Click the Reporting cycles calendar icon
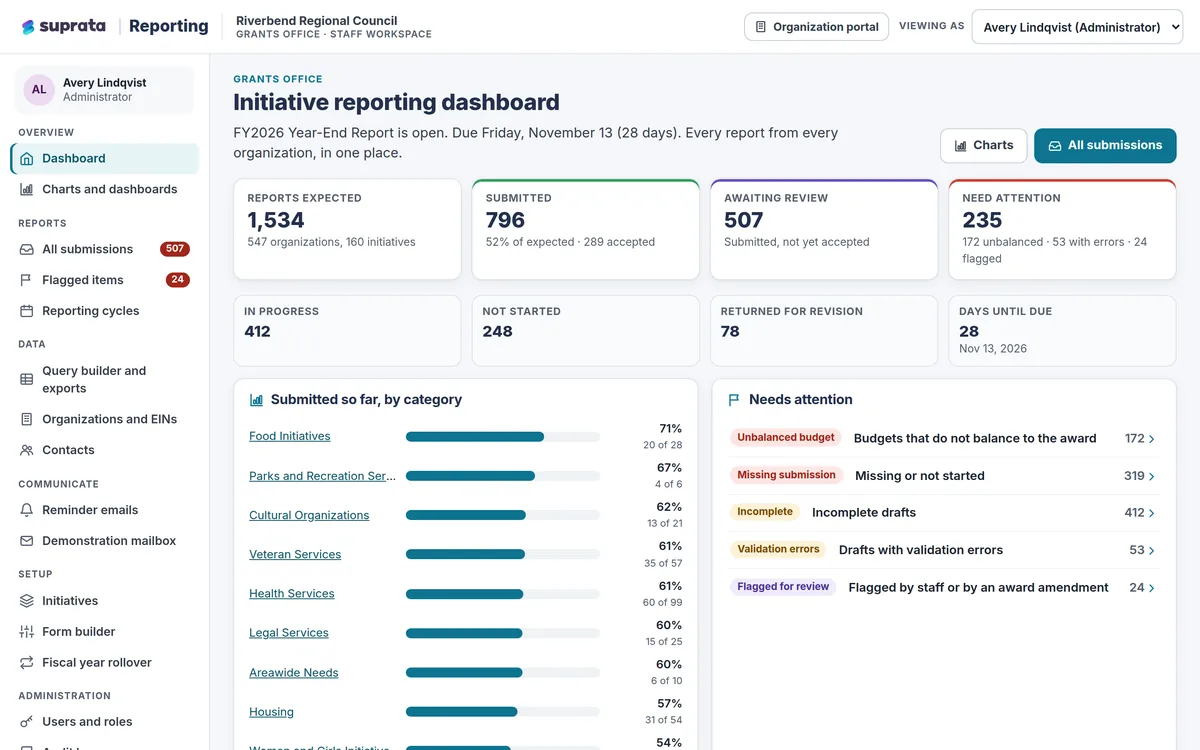 (27, 311)
